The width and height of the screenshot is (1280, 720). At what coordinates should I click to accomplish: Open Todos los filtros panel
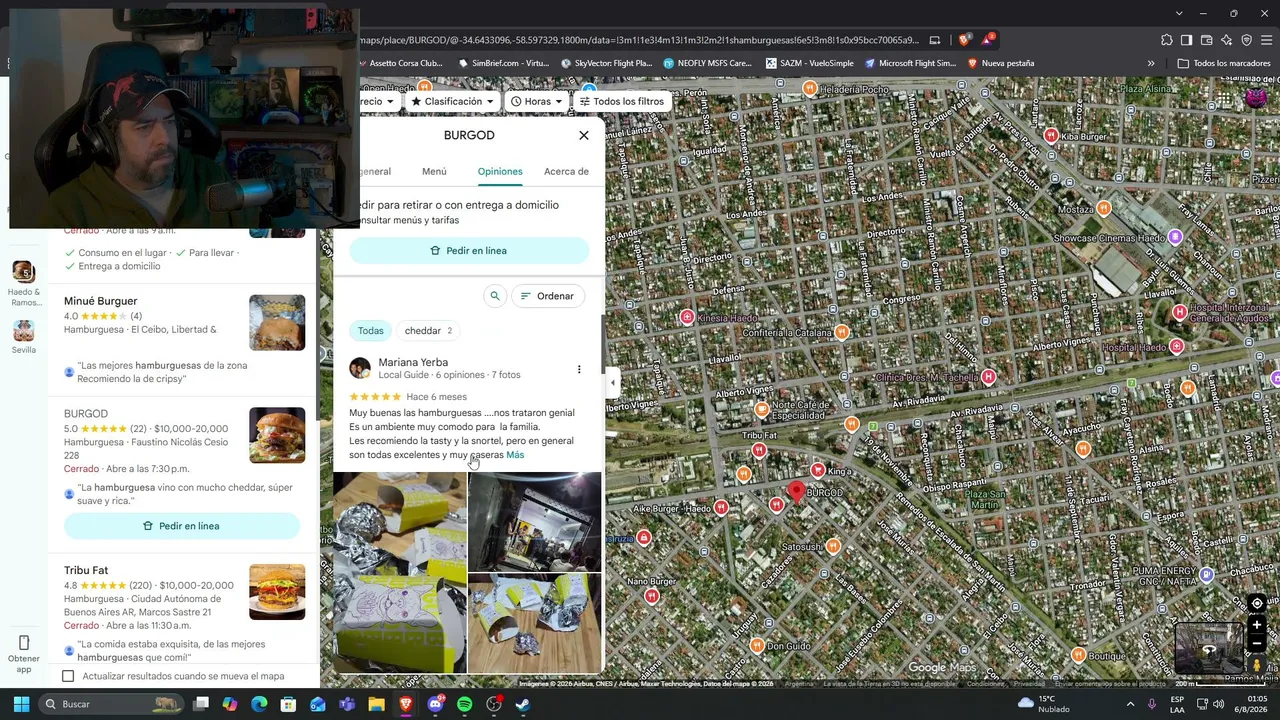[621, 101]
